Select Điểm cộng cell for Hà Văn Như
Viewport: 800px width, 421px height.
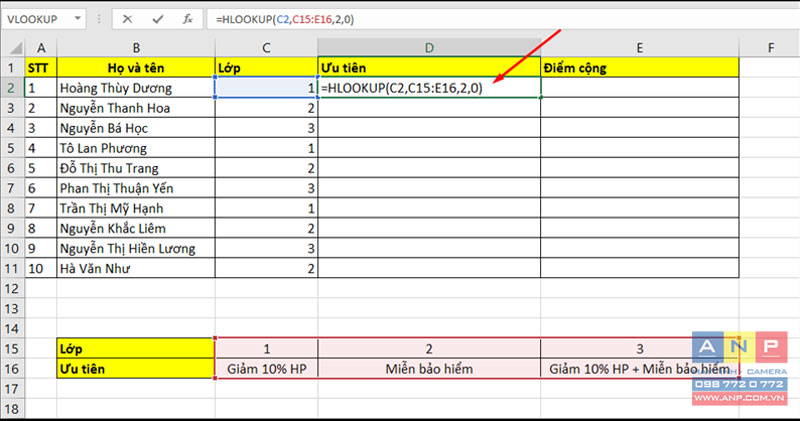tap(639, 268)
